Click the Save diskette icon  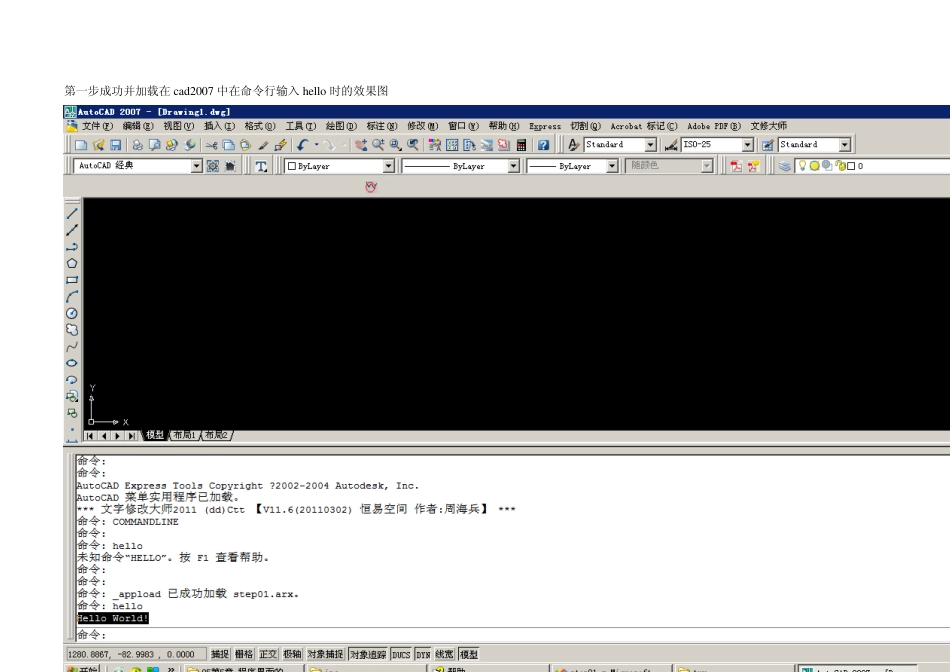tap(116, 145)
